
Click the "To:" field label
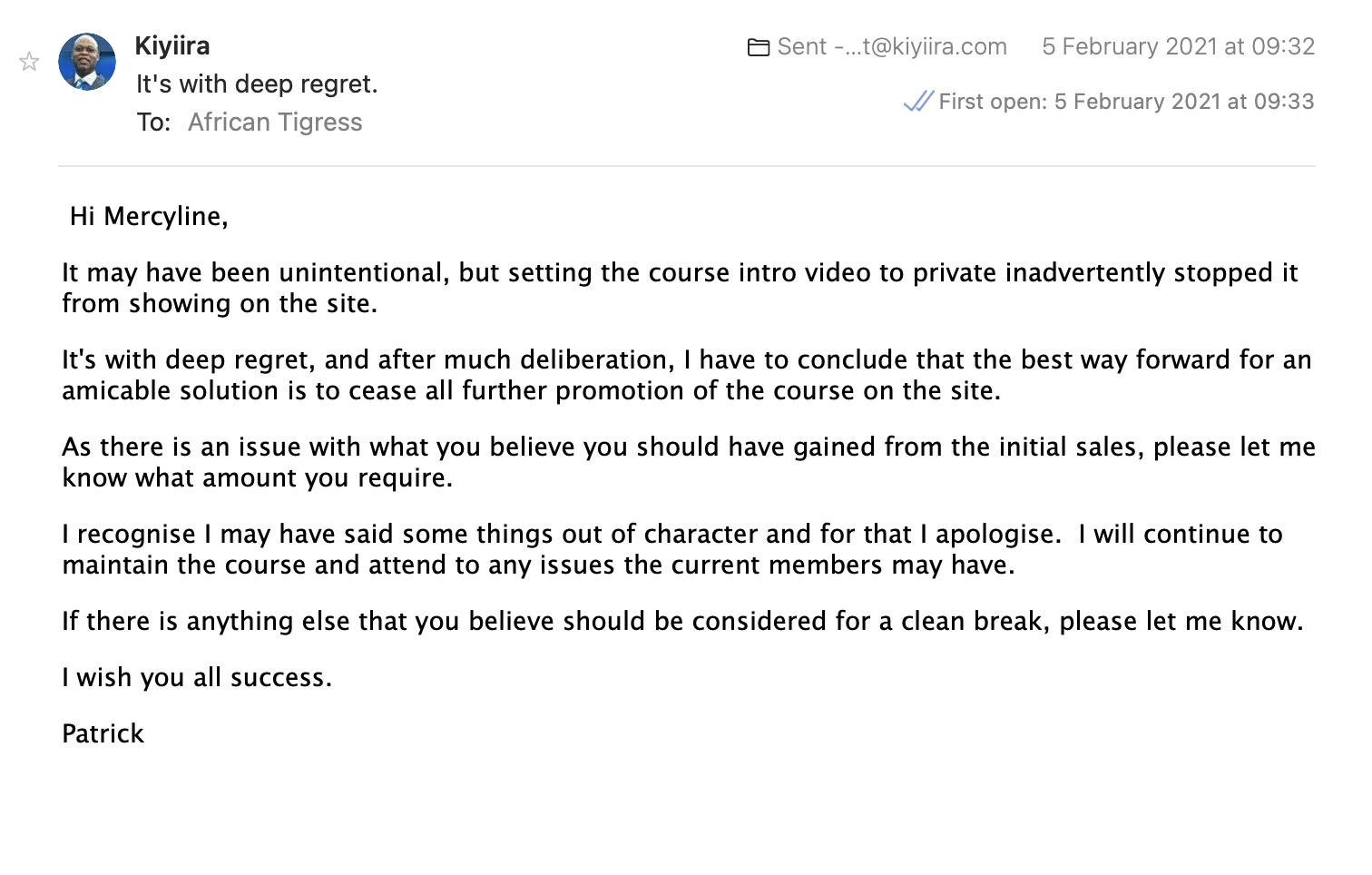[154, 122]
